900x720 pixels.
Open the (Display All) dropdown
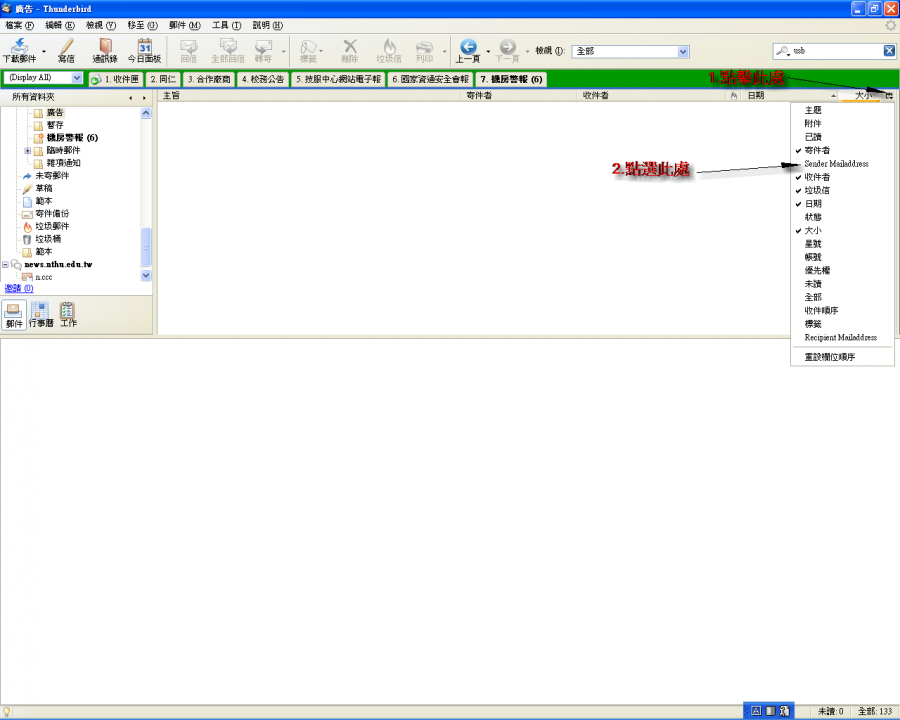coord(43,78)
